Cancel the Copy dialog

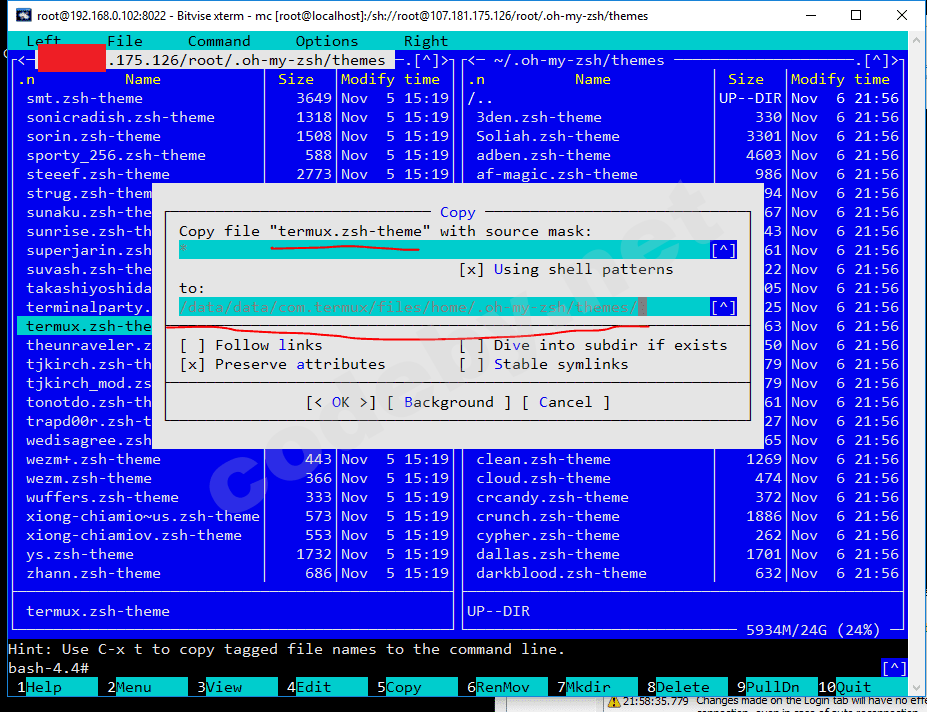(565, 402)
